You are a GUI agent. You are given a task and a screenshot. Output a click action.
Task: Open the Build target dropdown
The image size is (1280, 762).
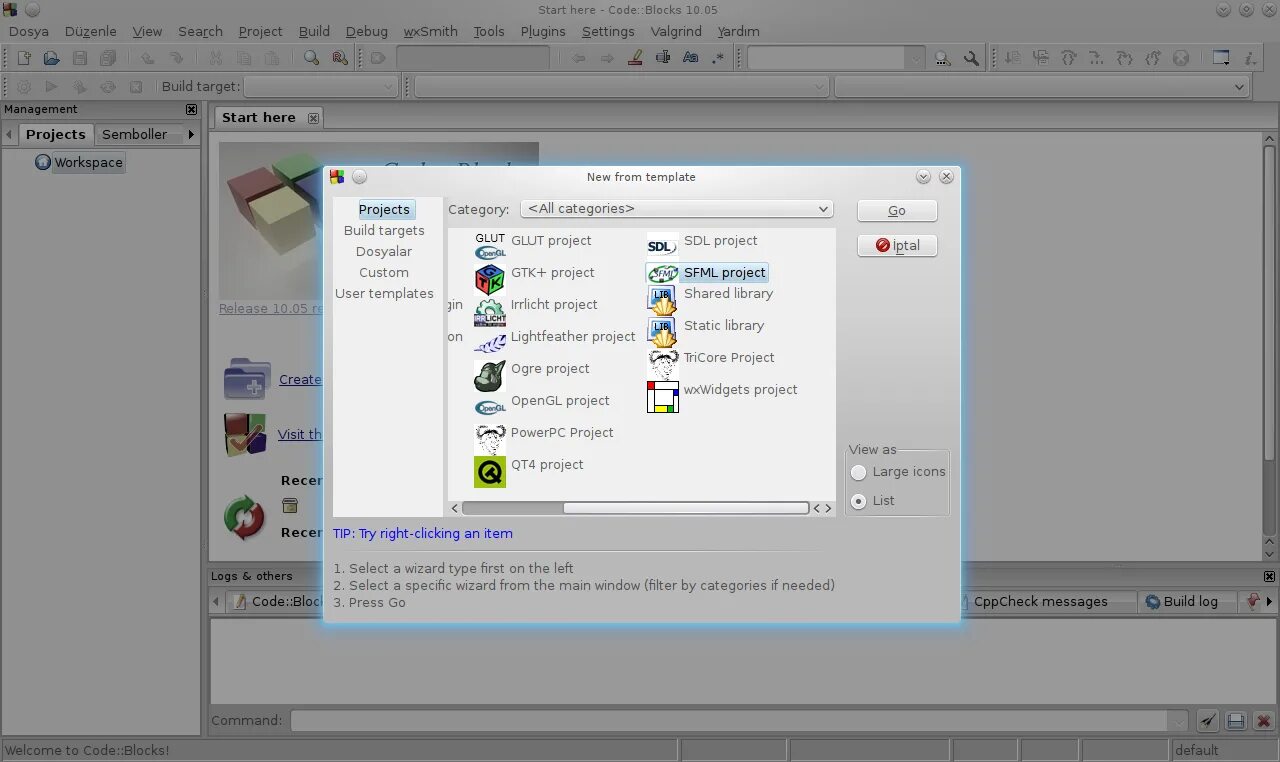coord(321,87)
